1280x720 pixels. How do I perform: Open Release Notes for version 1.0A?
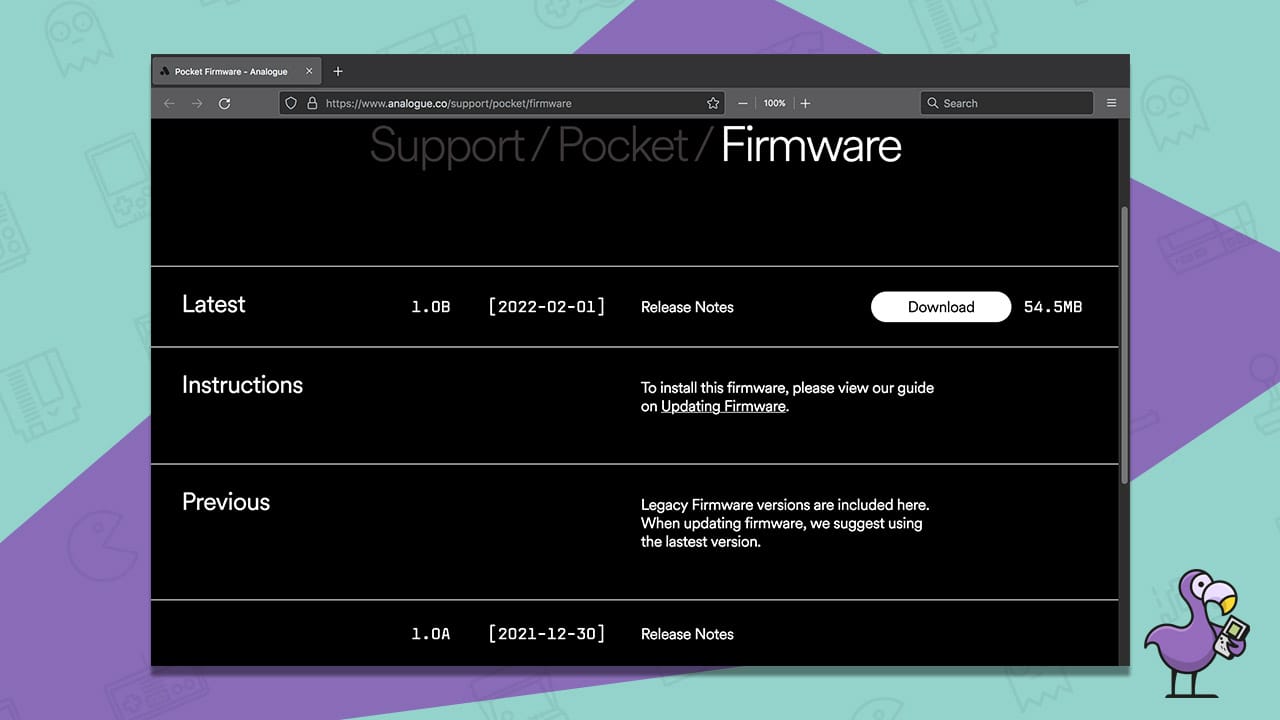coord(687,634)
